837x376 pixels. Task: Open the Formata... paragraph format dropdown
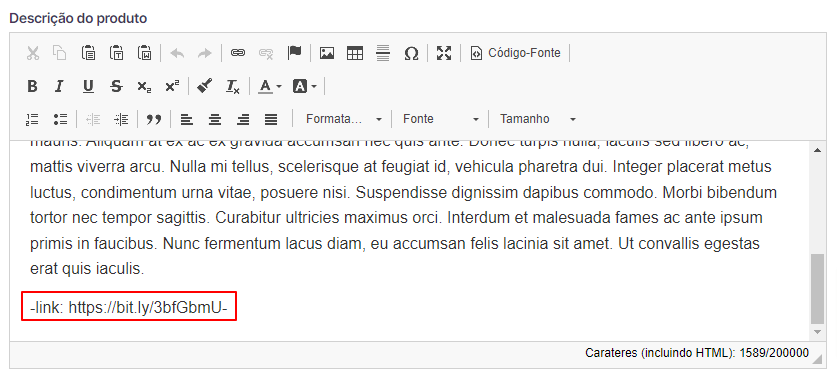point(343,119)
